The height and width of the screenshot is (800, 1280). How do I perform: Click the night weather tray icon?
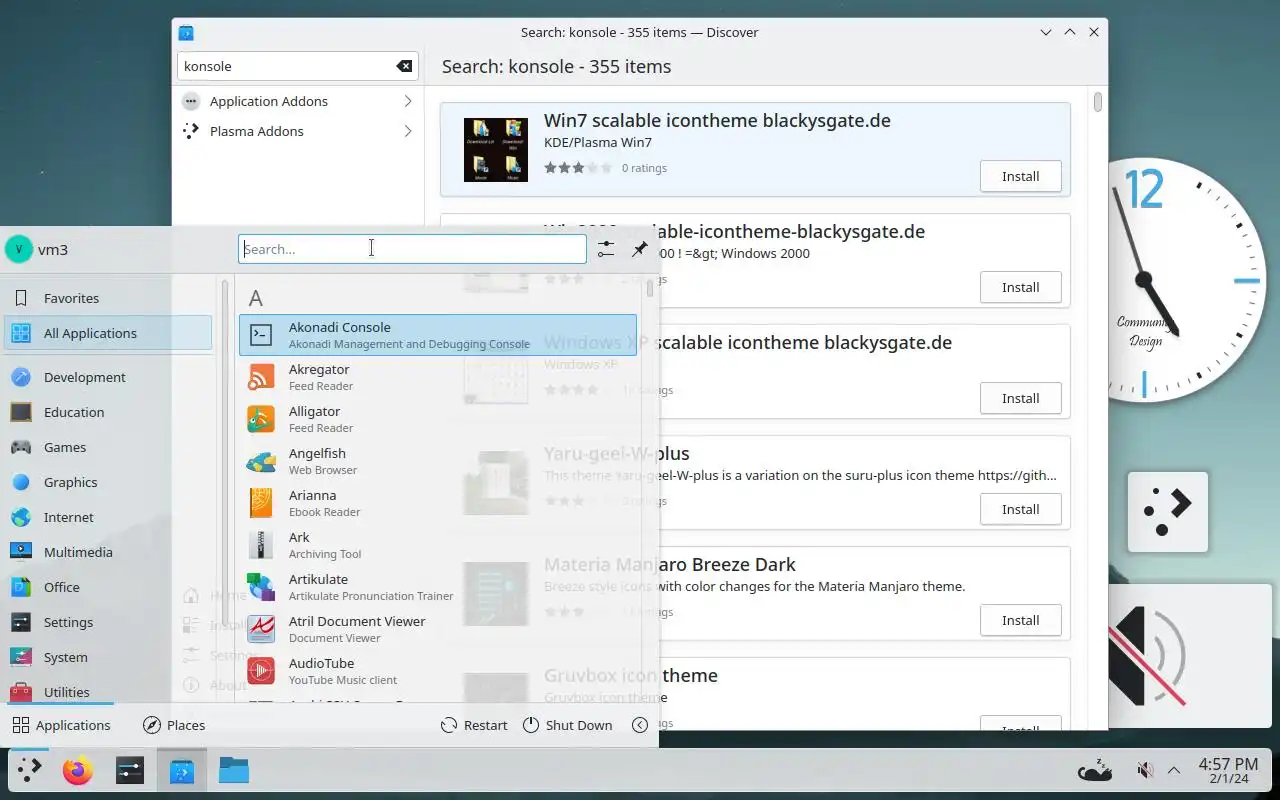point(1095,770)
